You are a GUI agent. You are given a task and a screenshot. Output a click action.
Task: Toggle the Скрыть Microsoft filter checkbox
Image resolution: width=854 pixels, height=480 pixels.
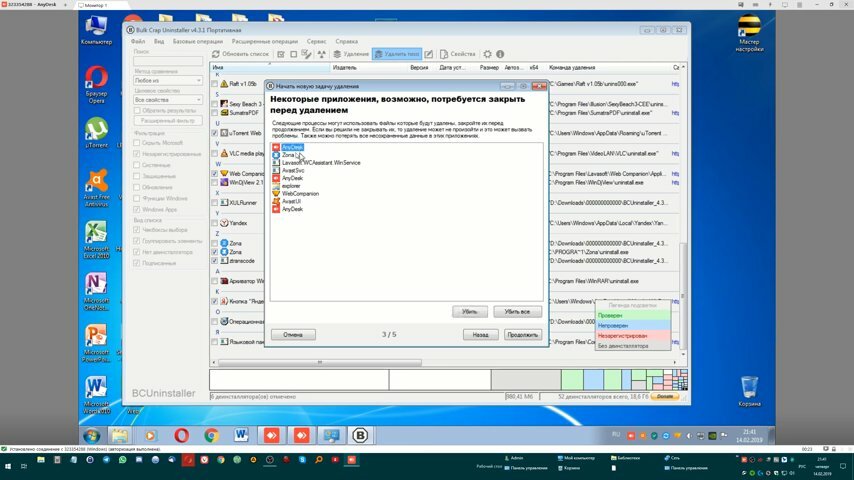[x=137, y=143]
